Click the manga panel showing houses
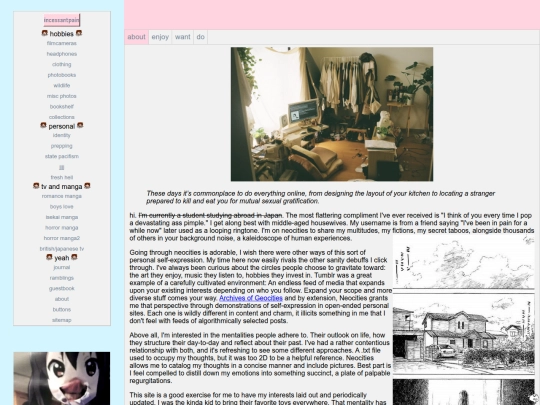 tap(464, 334)
